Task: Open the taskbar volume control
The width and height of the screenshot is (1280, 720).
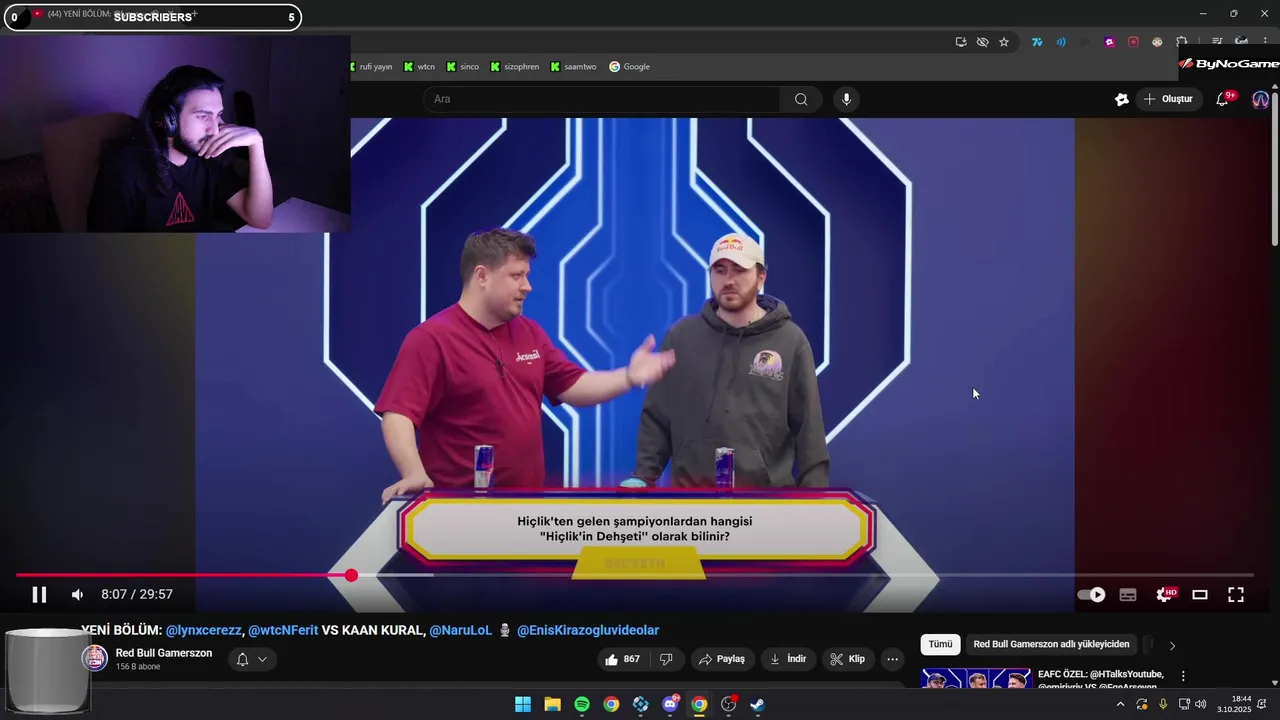Action: point(1201,705)
